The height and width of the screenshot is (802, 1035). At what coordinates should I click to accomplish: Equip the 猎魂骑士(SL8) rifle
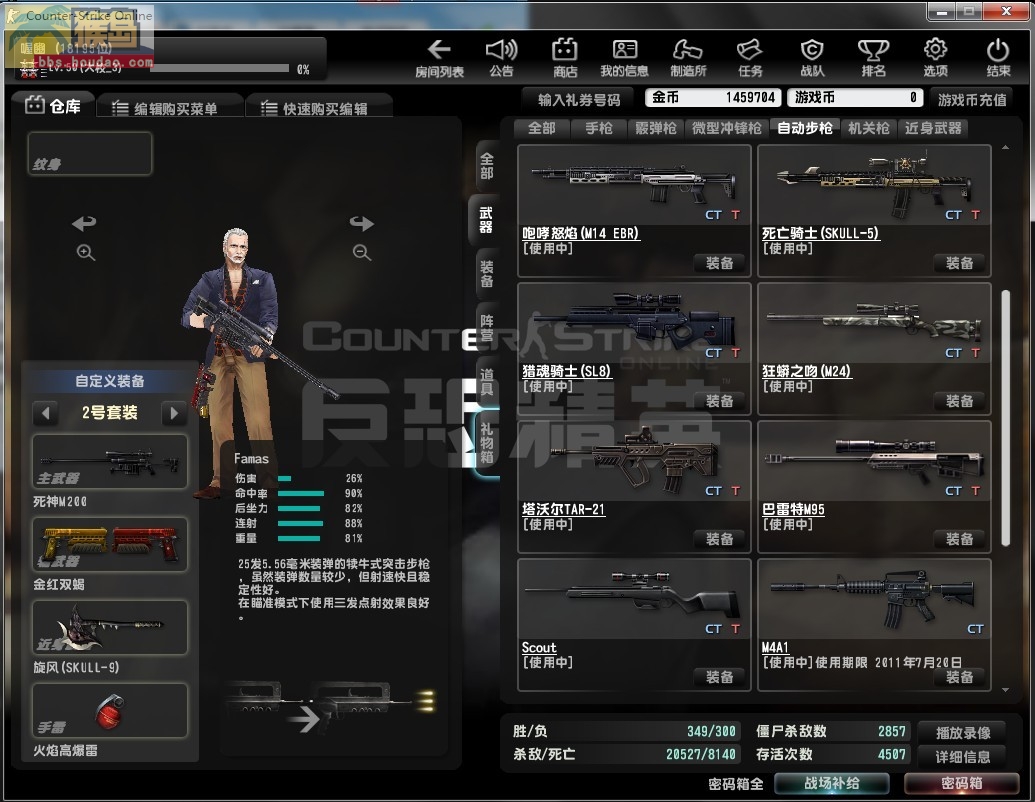(x=719, y=401)
